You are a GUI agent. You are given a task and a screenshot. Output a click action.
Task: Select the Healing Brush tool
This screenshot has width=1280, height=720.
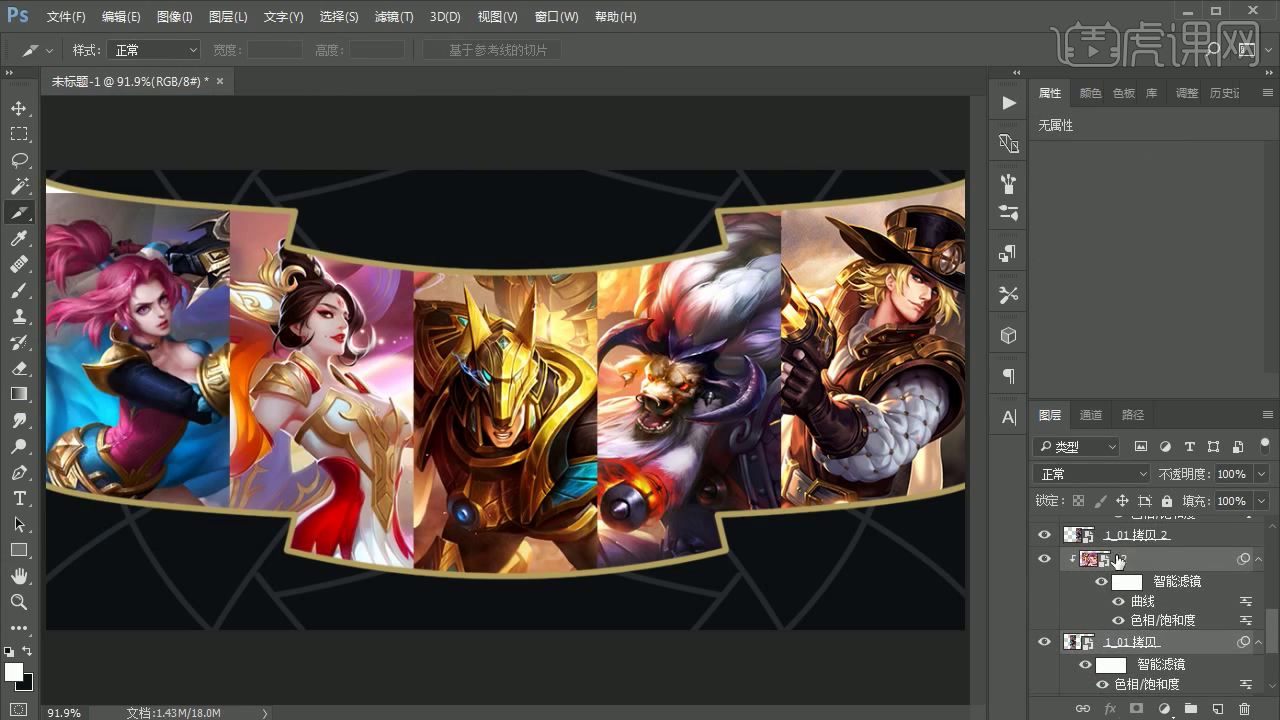(19, 264)
